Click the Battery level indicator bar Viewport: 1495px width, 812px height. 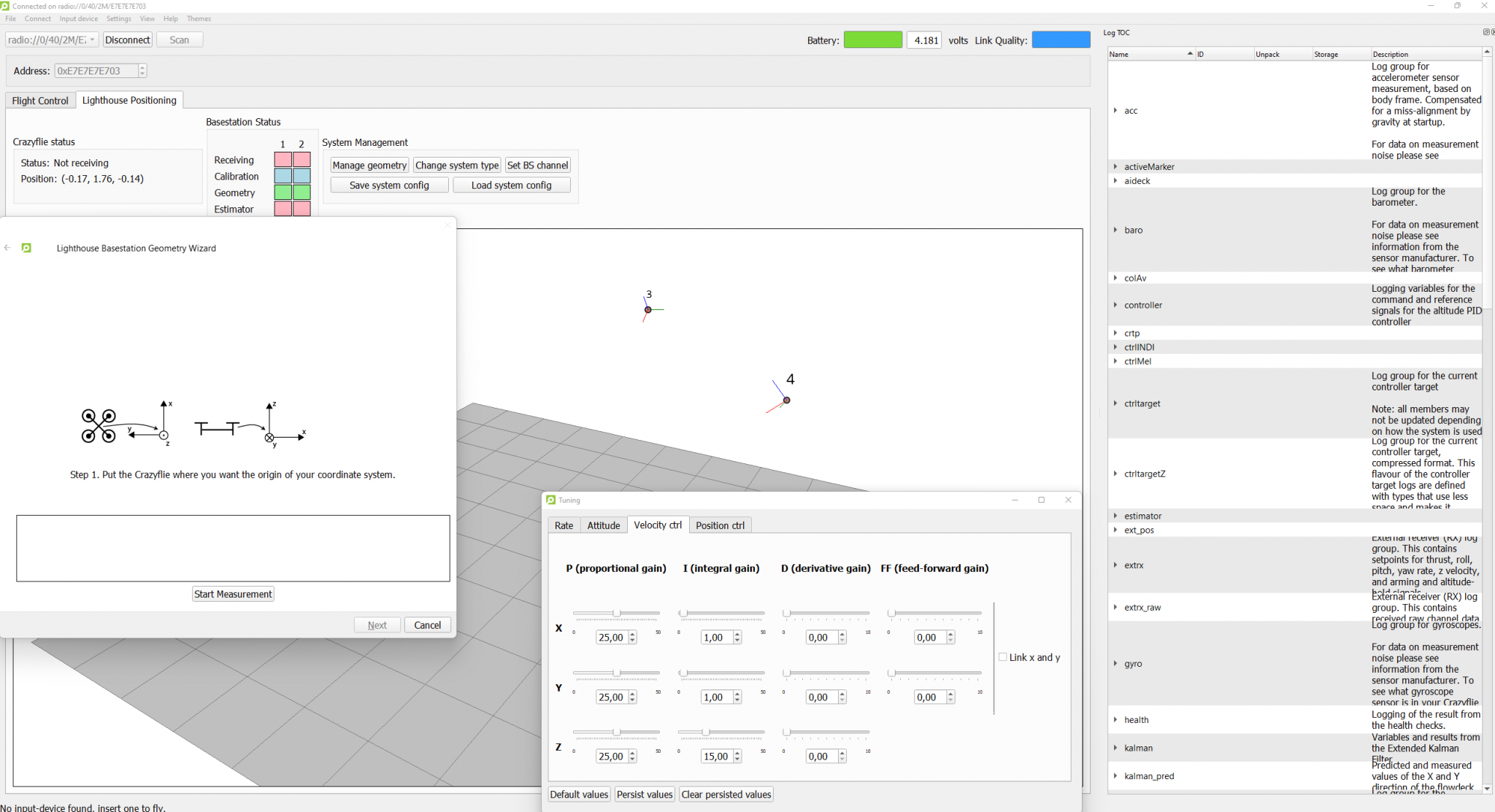[x=873, y=40]
